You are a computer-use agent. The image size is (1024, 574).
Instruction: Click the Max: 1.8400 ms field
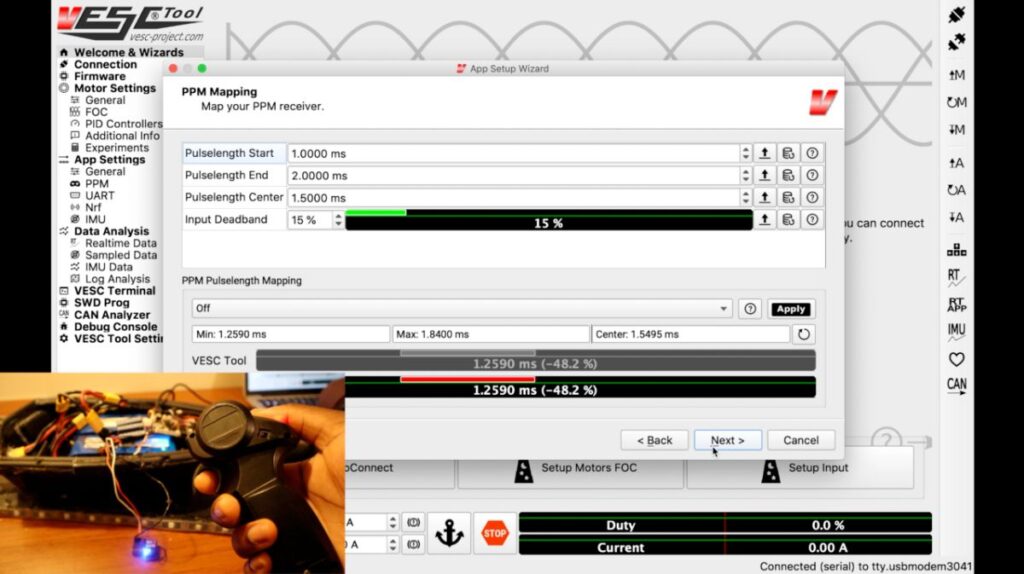[490, 334]
